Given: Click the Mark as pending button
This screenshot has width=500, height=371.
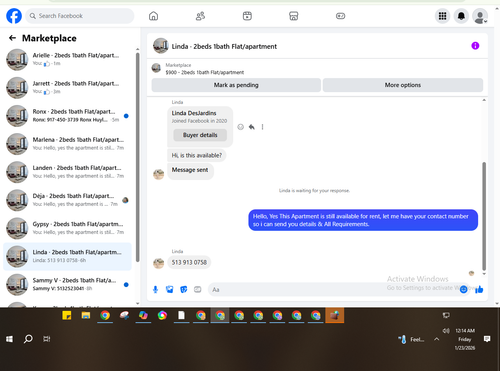Looking at the screenshot, I should pyautogui.click(x=236, y=85).
